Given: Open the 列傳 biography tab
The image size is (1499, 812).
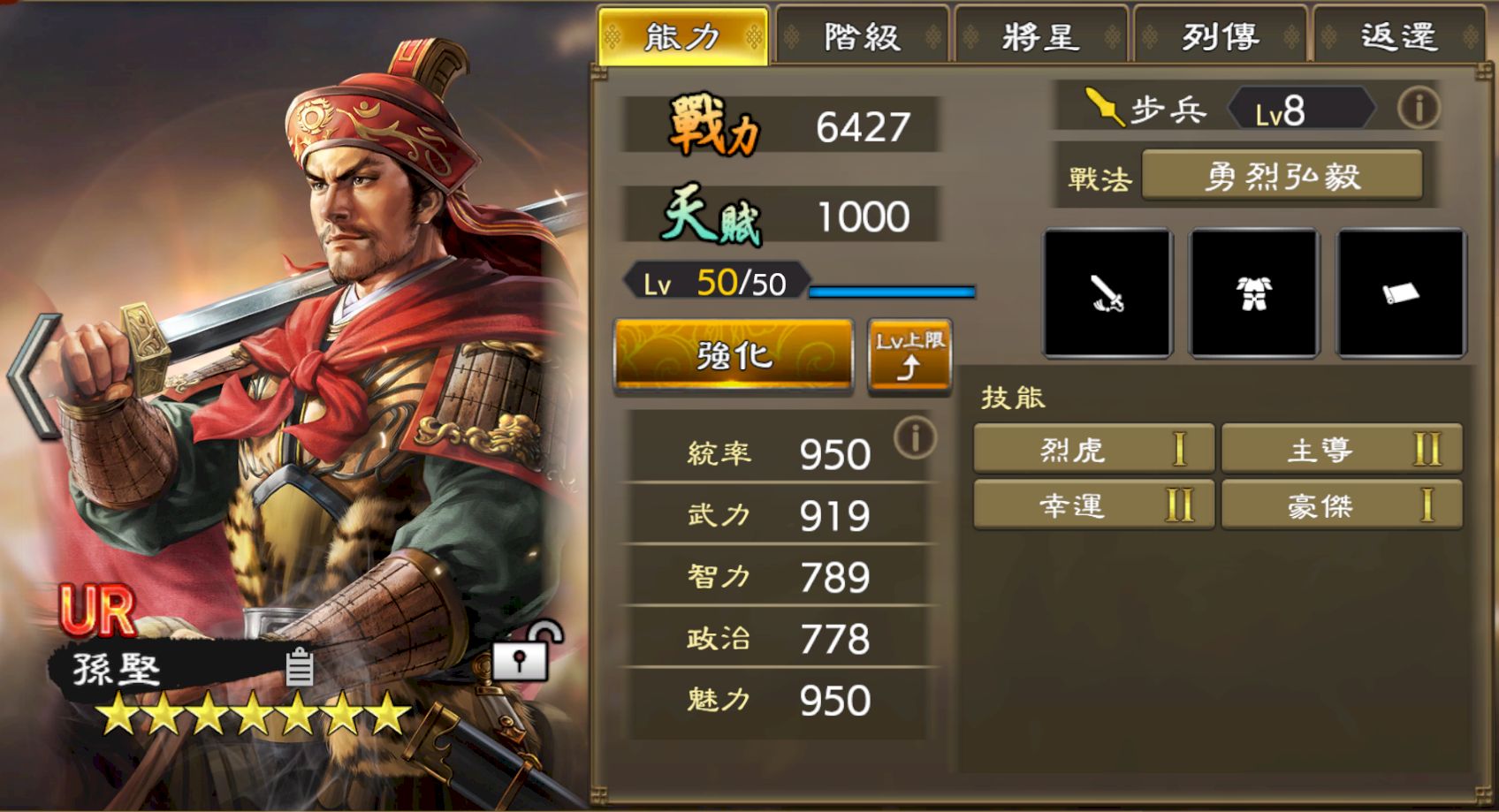Looking at the screenshot, I should (1220, 36).
